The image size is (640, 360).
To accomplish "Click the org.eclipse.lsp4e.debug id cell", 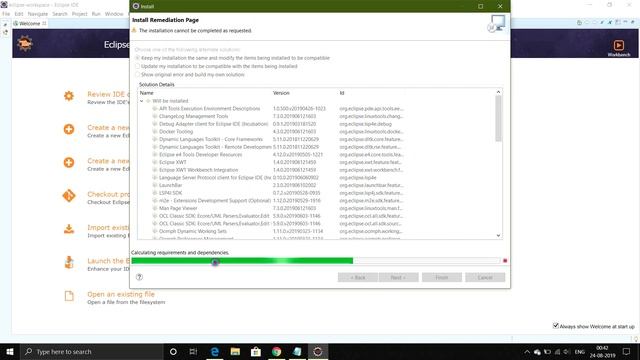I will pos(365,124).
